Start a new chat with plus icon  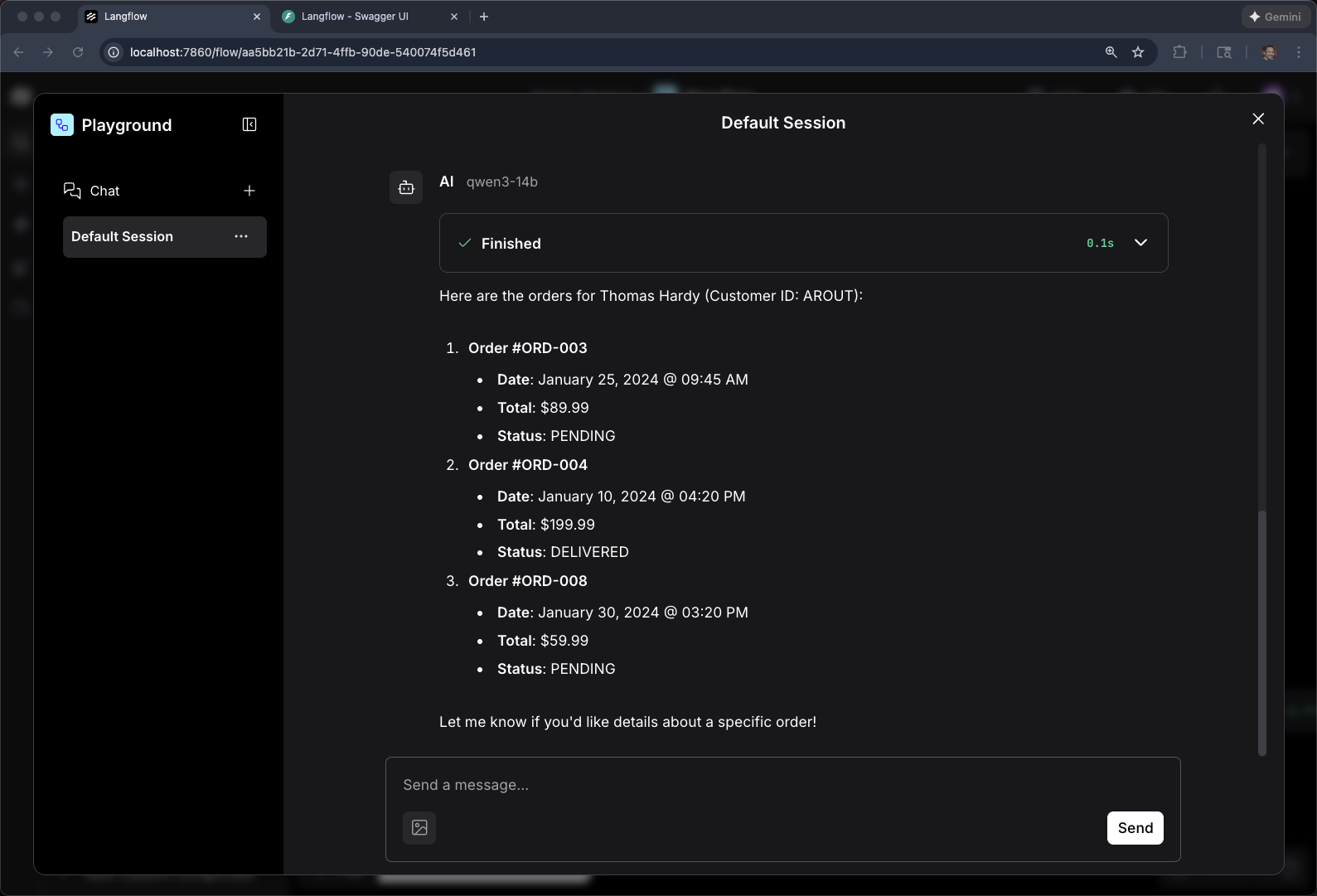249,191
